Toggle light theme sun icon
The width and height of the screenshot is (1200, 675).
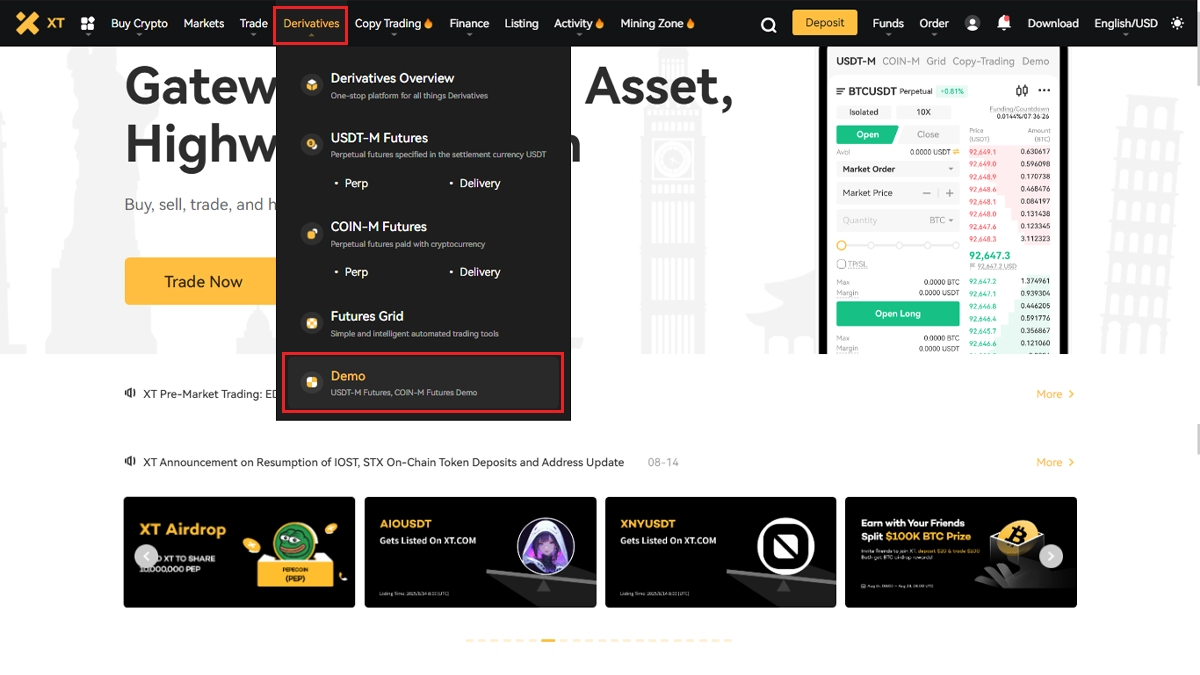click(x=1177, y=23)
